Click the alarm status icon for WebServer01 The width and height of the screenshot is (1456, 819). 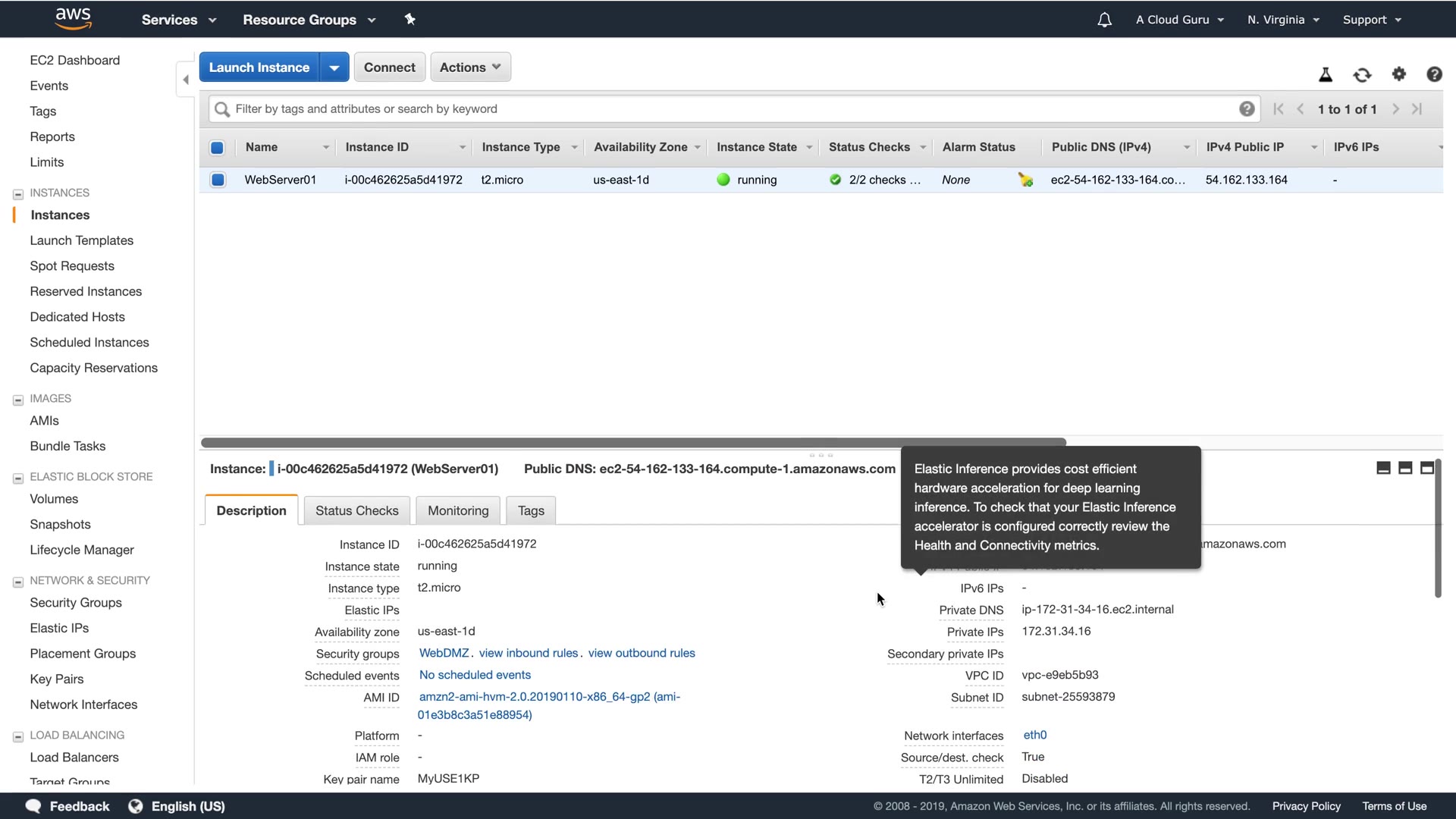[1025, 180]
